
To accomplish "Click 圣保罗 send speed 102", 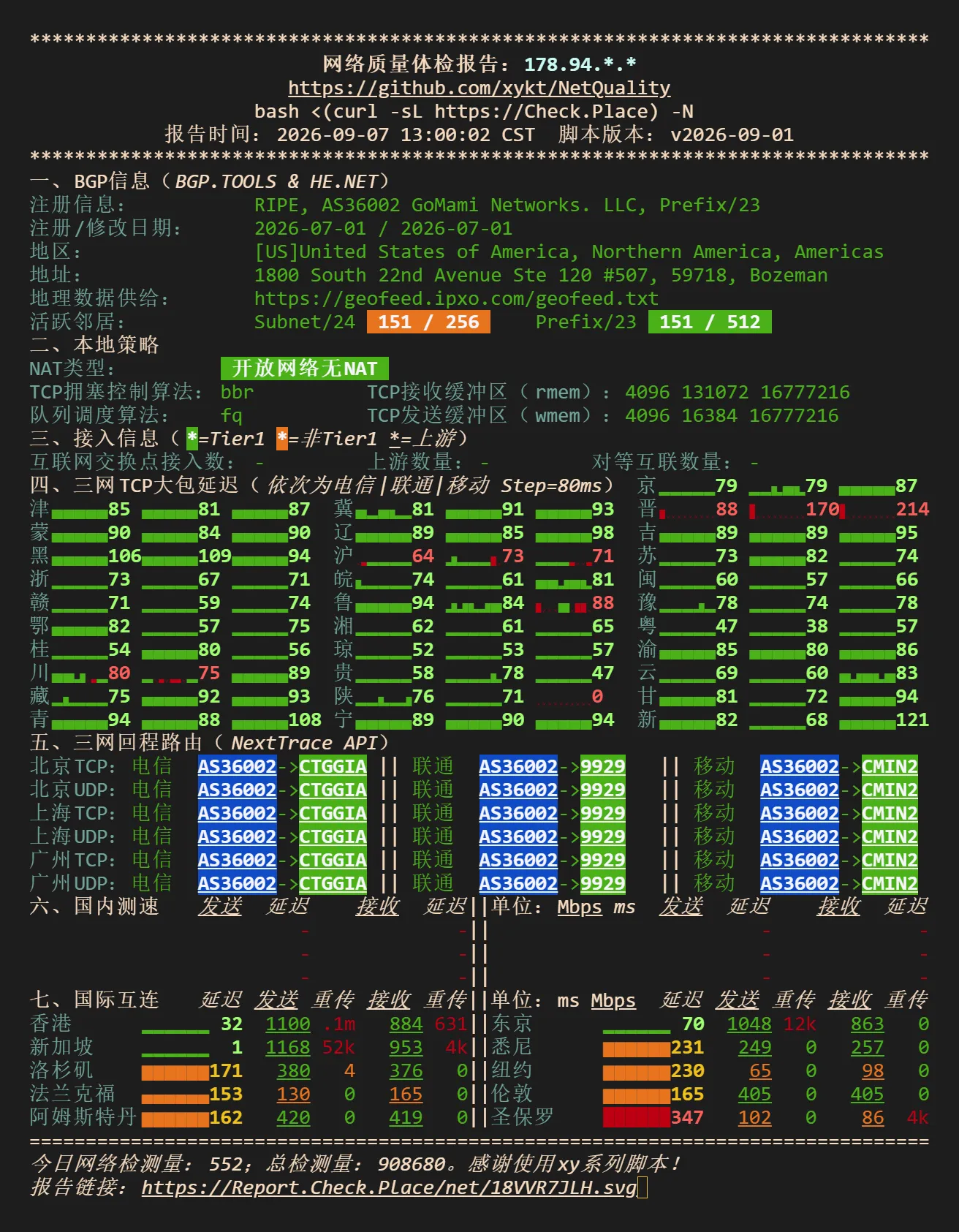I will [755, 1117].
